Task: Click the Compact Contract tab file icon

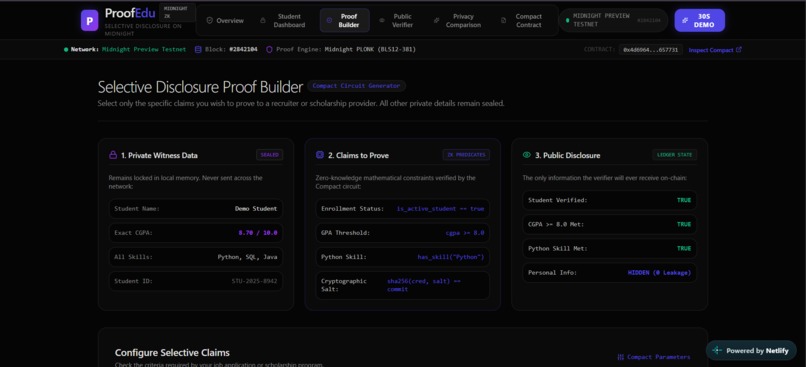Action: tap(503, 21)
